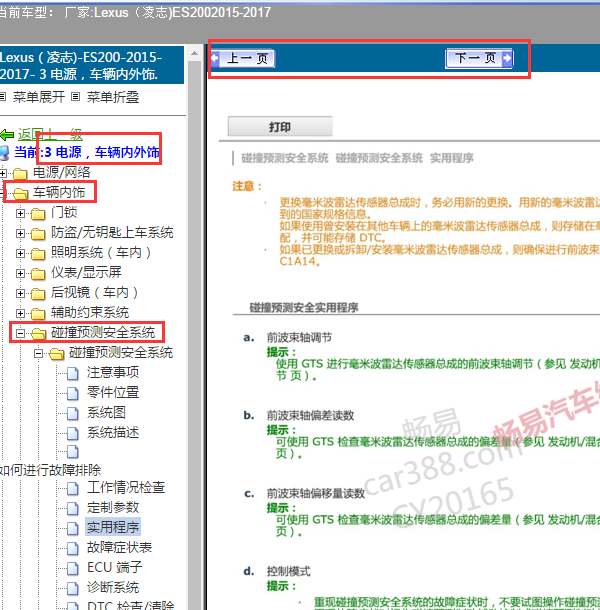The width and height of the screenshot is (600, 610).
Task: Open the 诊断系统 page
Action: tap(113, 587)
